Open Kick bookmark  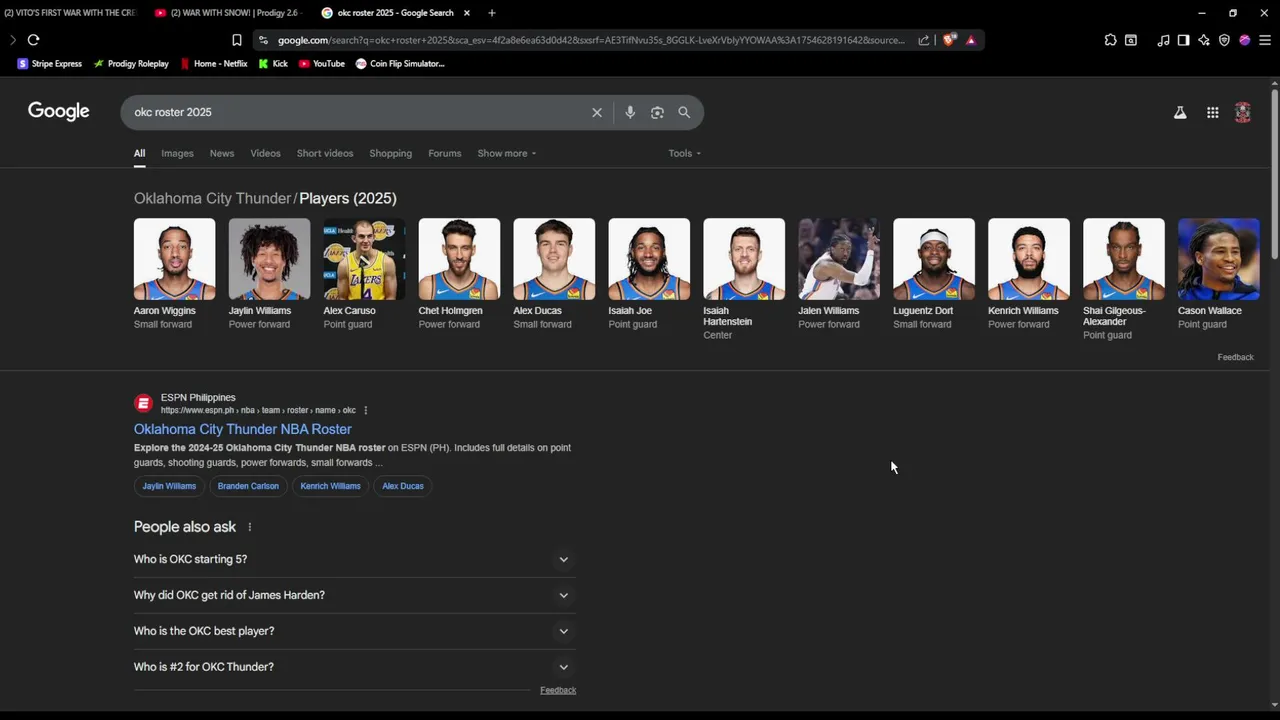point(273,63)
